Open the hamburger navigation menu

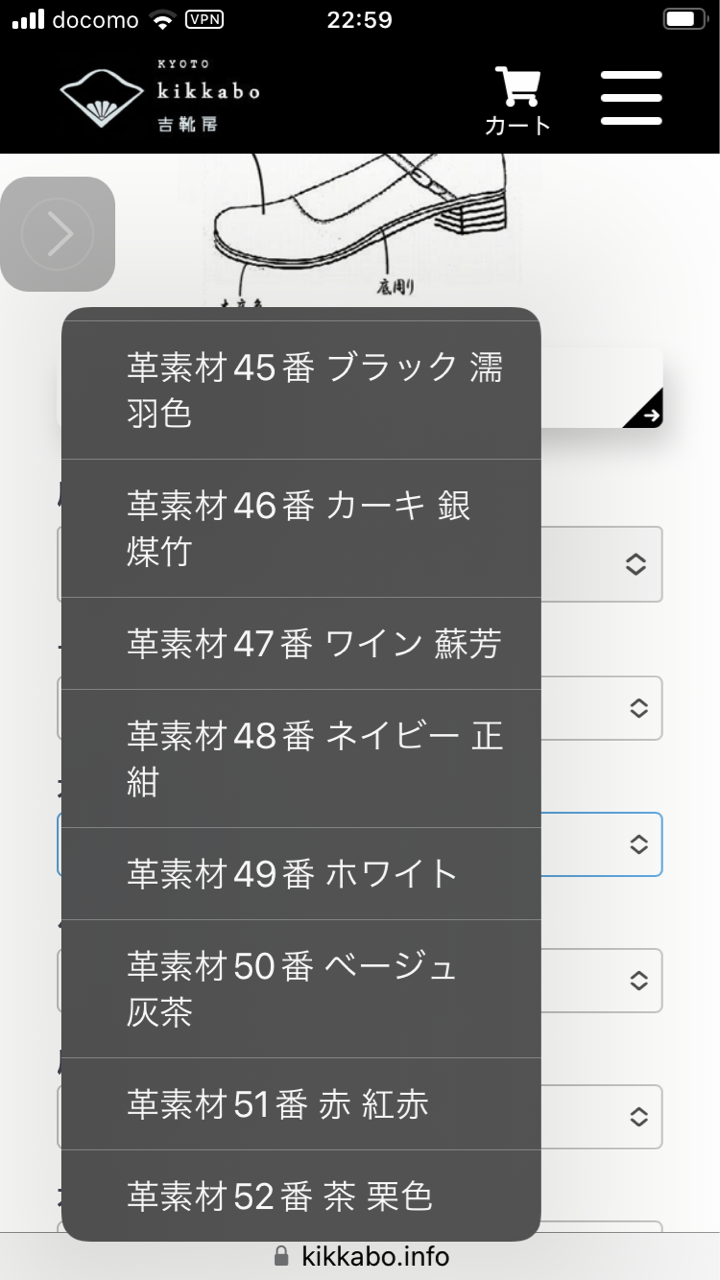(631, 98)
